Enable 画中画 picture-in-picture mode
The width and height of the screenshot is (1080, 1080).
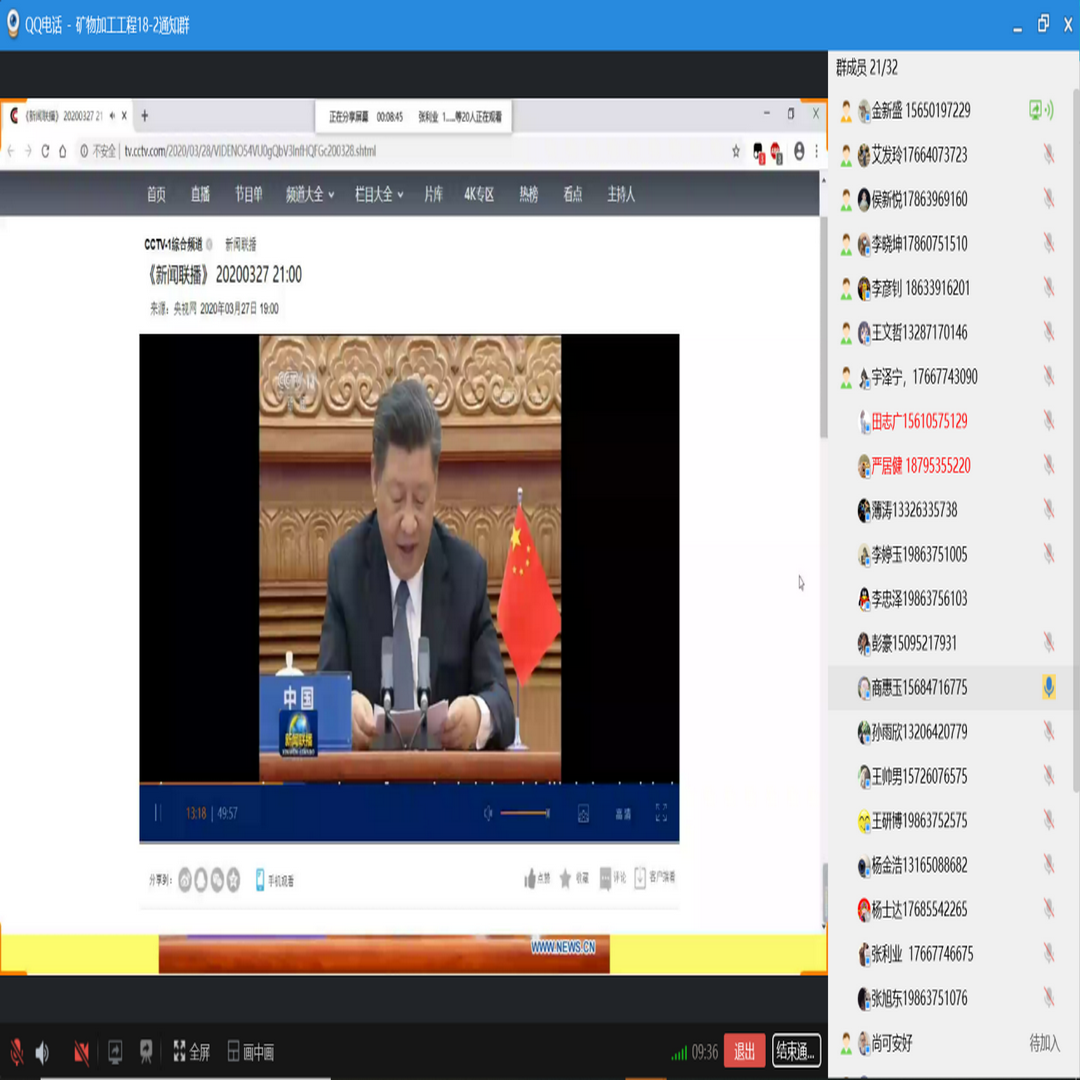coord(250,1052)
